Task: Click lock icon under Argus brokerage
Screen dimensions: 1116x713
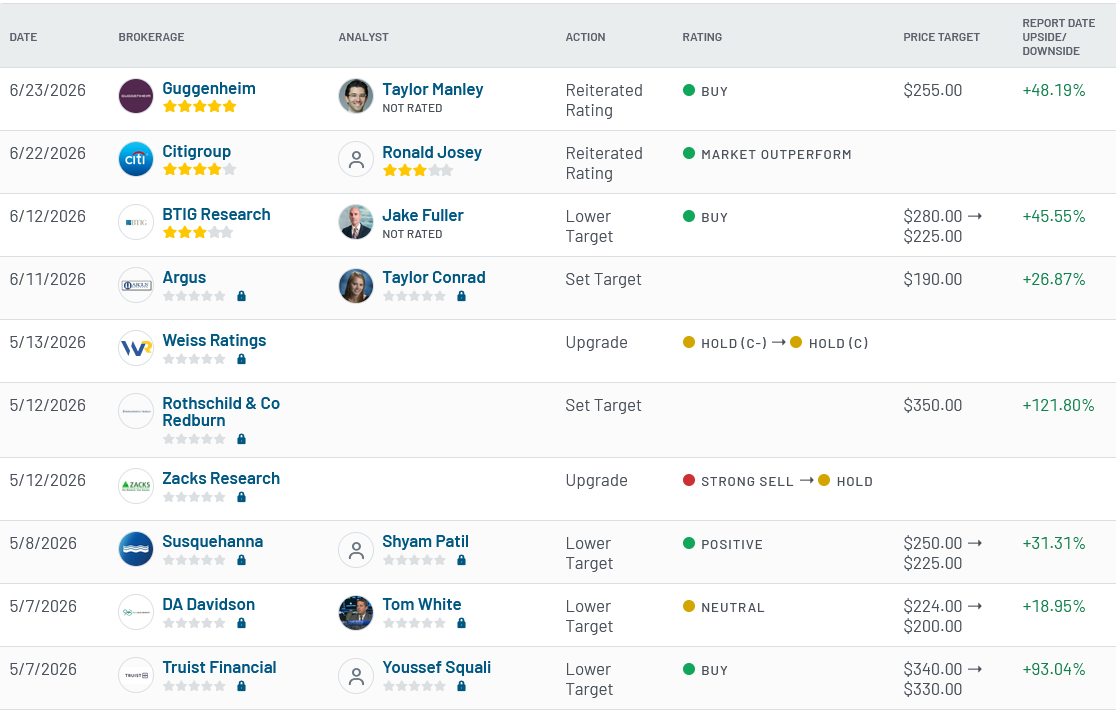Action: point(241,296)
